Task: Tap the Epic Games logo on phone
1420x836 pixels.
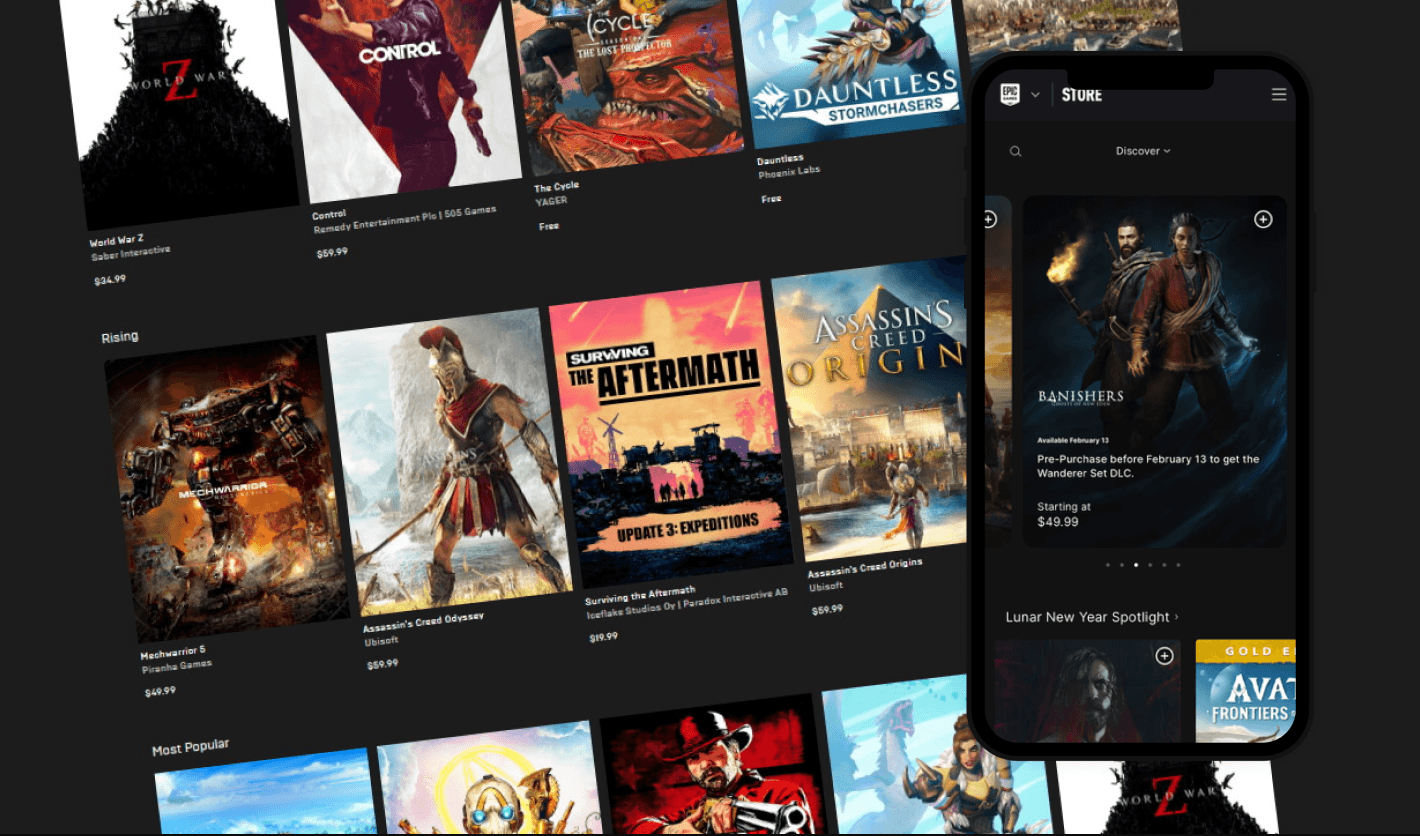Action: (x=1009, y=94)
